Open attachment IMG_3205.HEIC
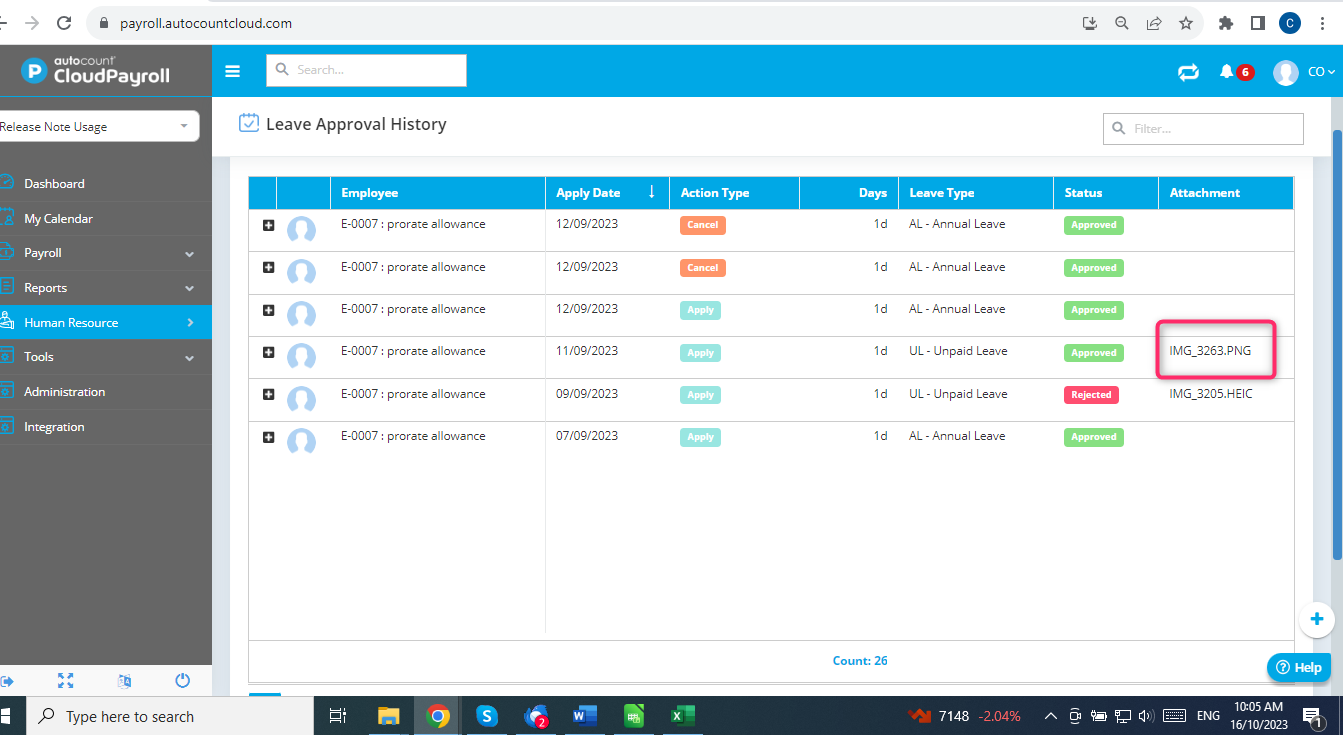The image size is (1343, 735). (1211, 394)
